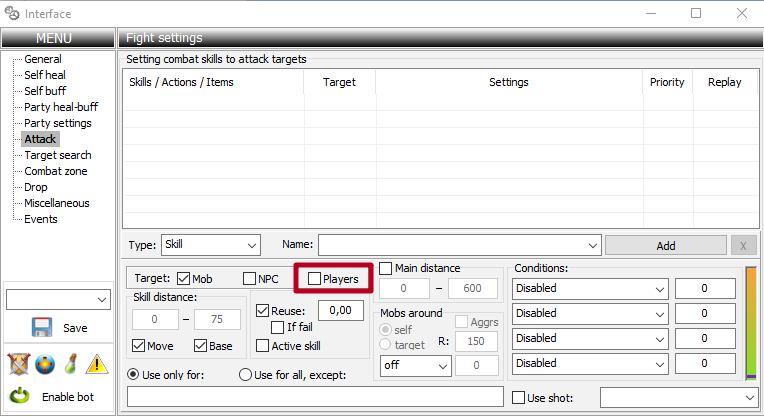The image size is (764, 416).
Task: Click the Interface app icon in title bar
Action: coord(13,14)
